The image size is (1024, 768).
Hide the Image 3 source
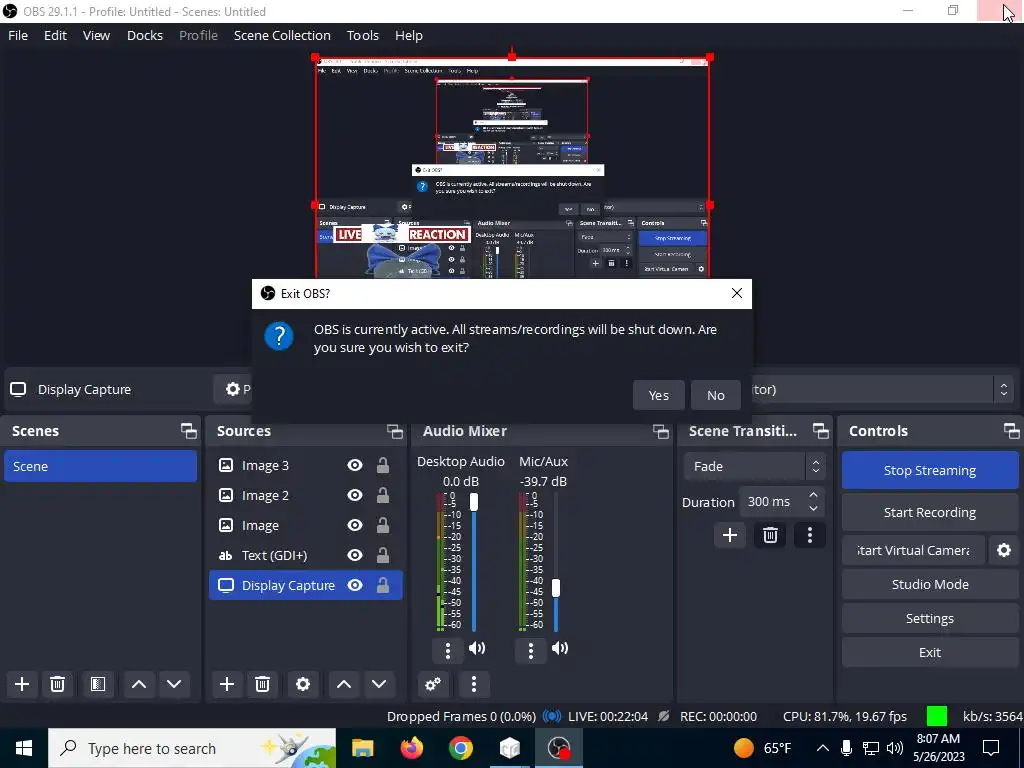355,465
